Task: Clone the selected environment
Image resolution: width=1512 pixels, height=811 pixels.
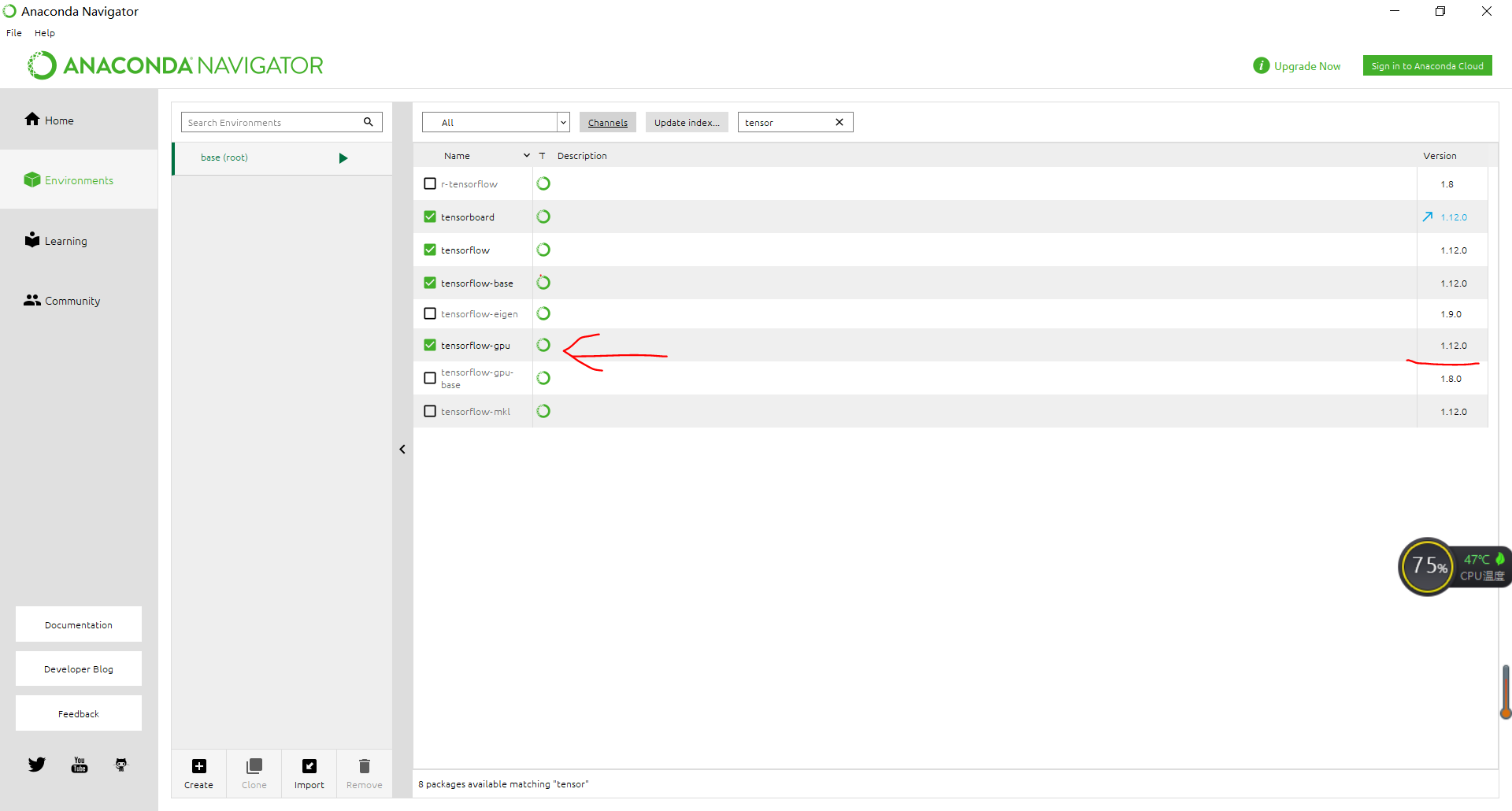Action: tap(254, 773)
